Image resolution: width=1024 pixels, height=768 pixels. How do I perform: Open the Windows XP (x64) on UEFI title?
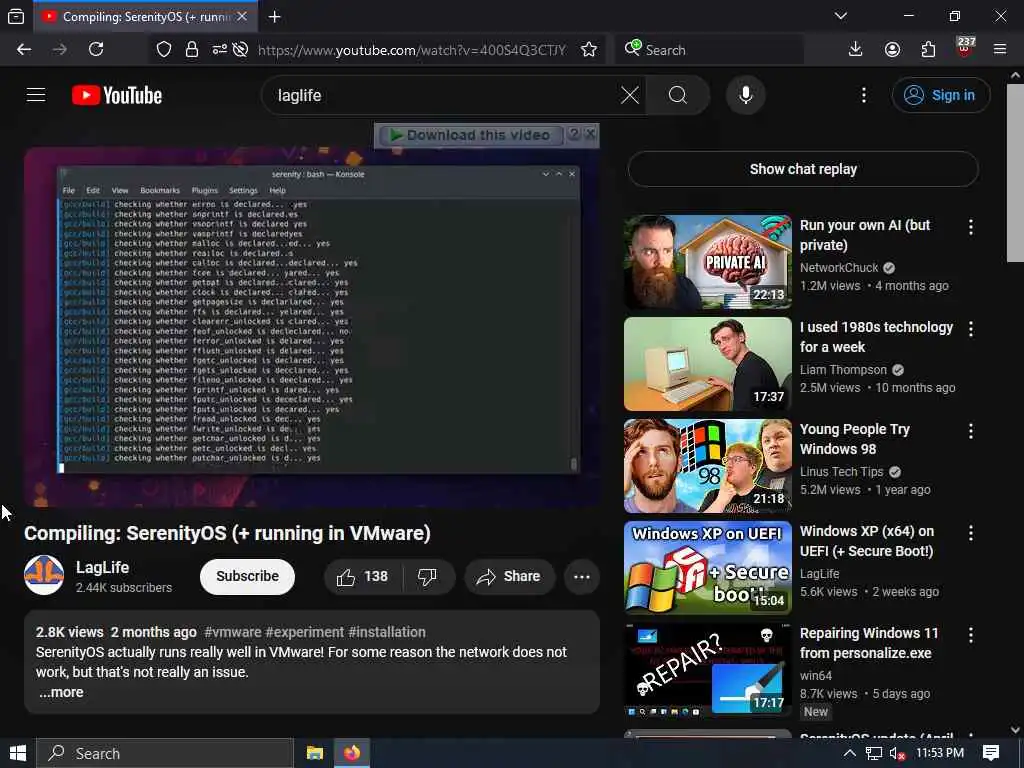[x=867, y=541]
